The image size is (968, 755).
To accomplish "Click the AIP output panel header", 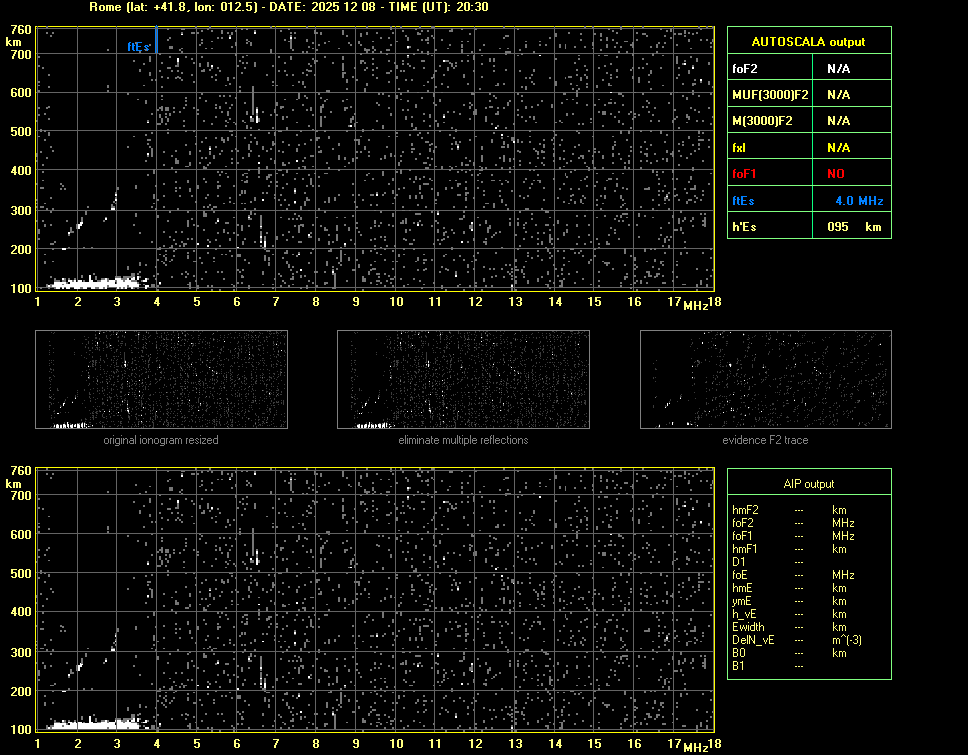I will (x=808, y=484).
